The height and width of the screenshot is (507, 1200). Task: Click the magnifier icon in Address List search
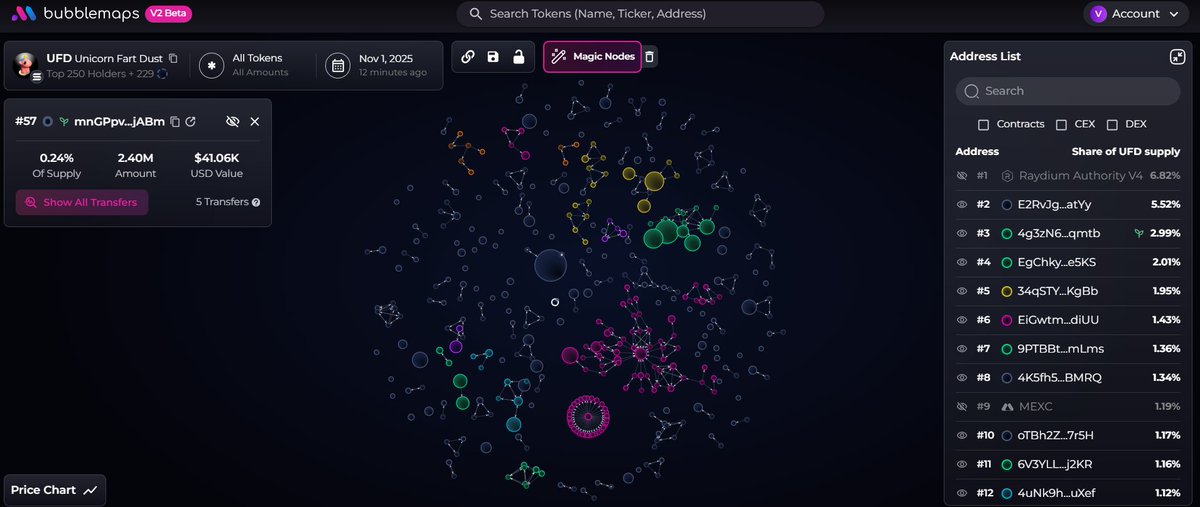click(972, 91)
